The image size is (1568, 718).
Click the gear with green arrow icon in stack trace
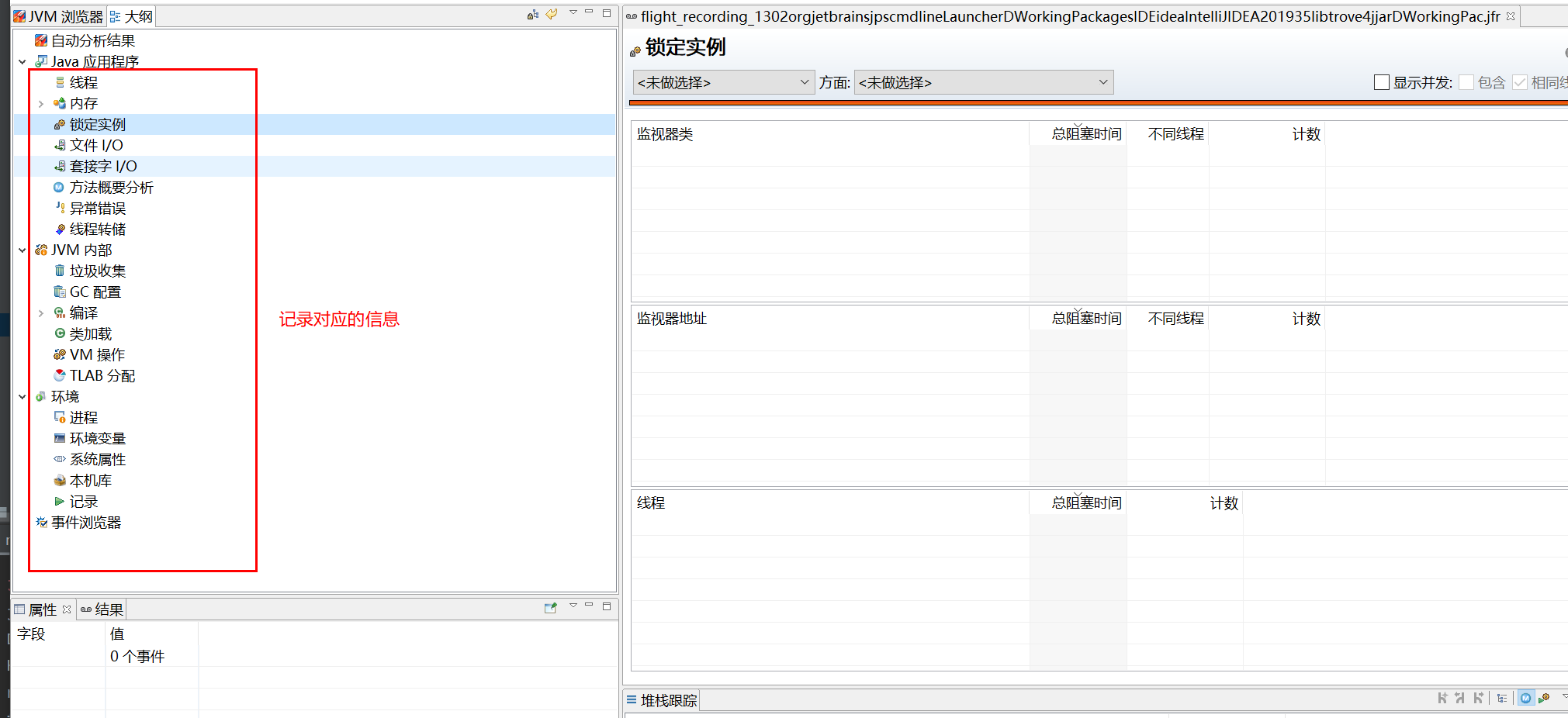pyautogui.click(x=1543, y=698)
